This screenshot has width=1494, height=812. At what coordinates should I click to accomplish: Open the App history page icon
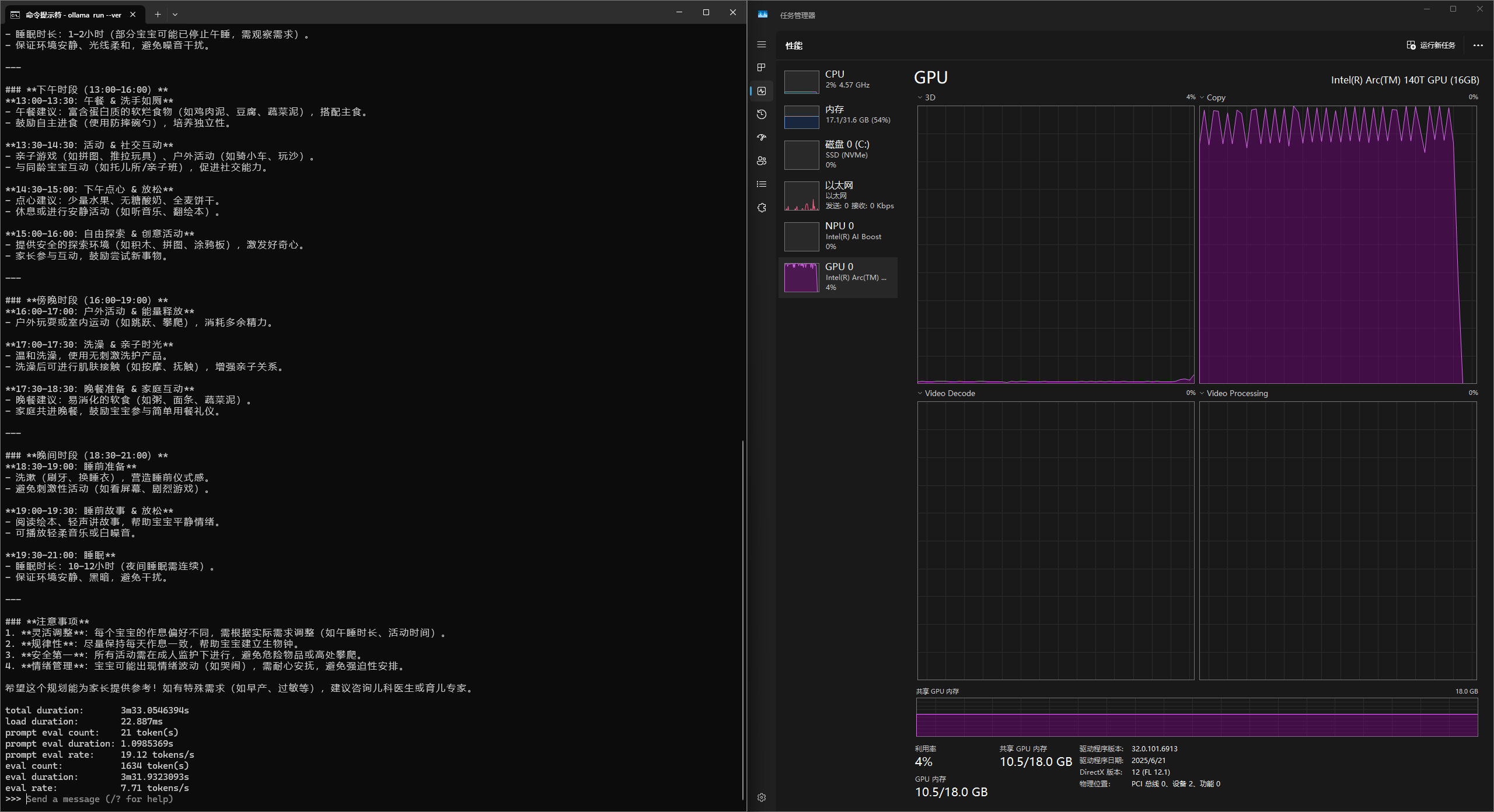[x=761, y=114]
